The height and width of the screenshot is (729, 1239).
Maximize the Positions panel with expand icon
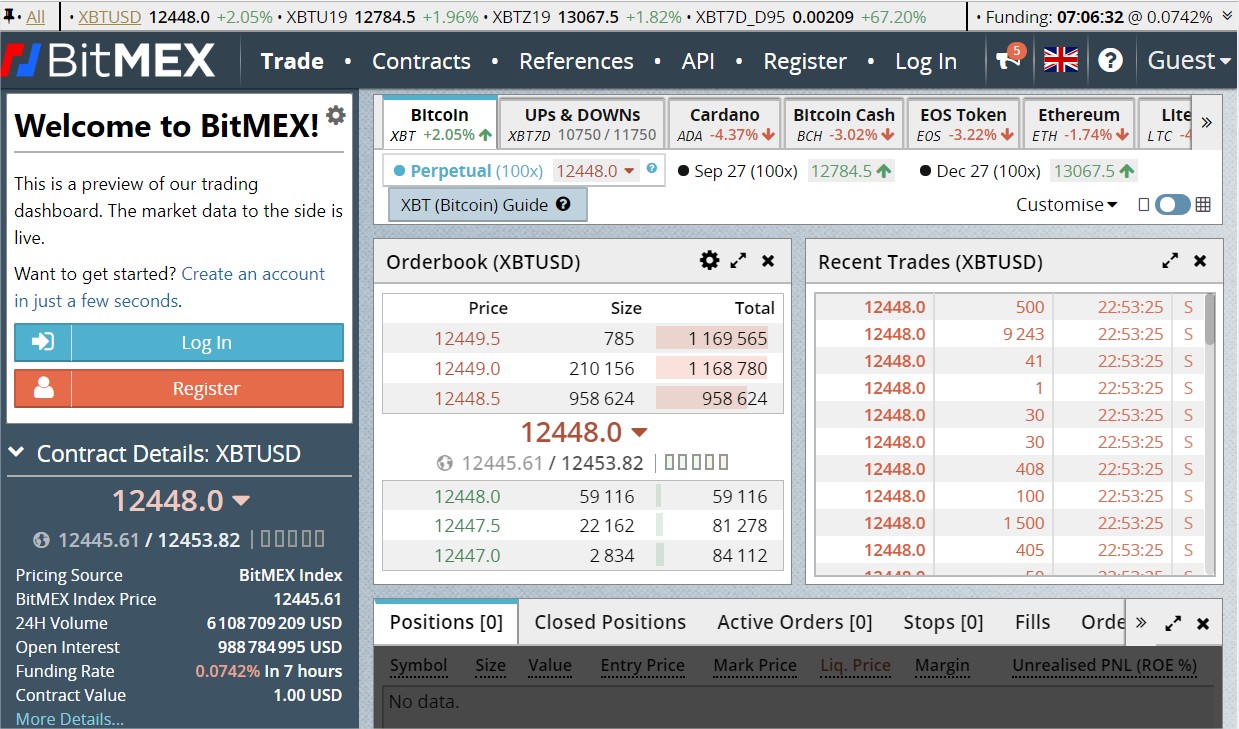(1174, 623)
